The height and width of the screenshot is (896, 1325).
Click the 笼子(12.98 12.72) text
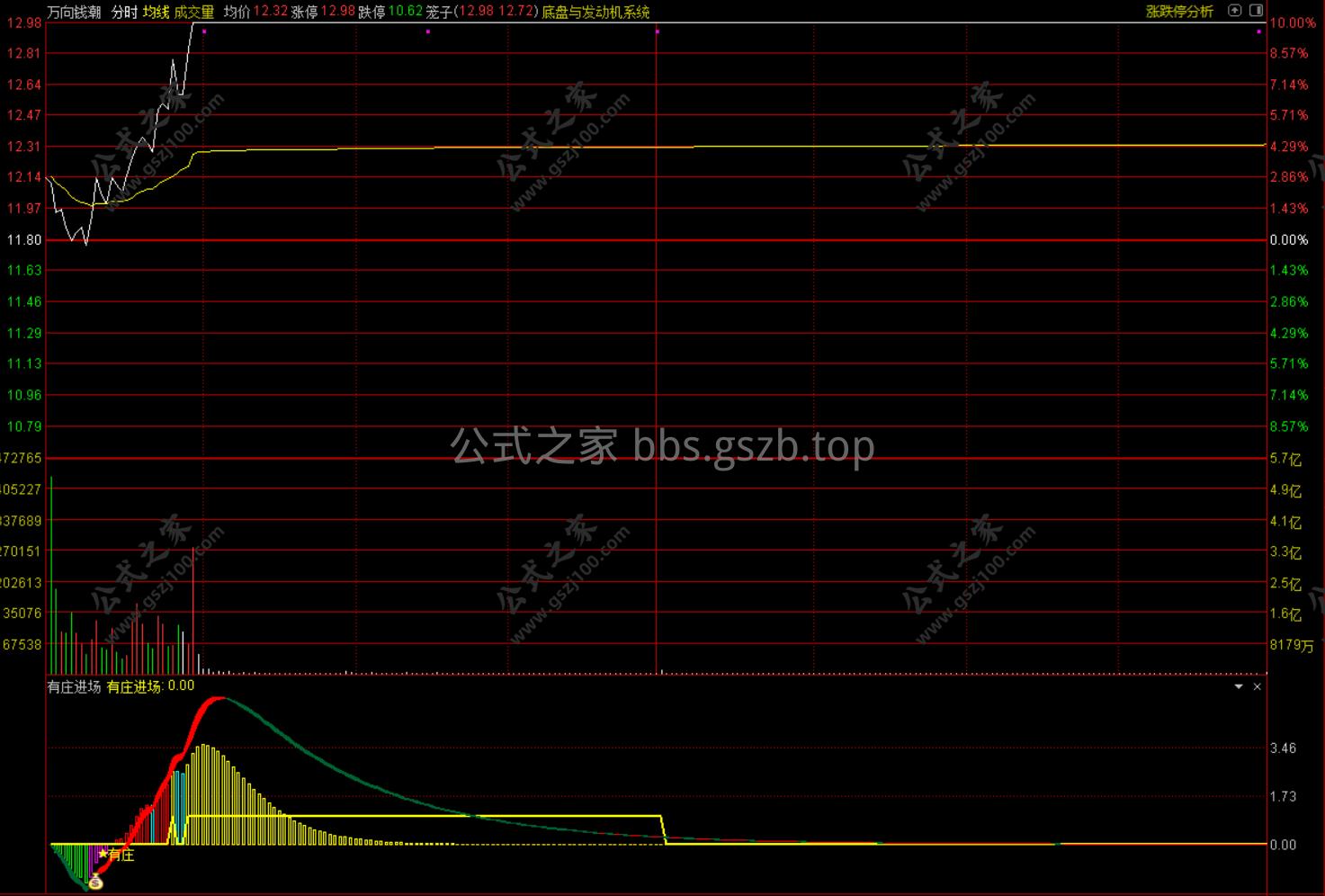tap(482, 12)
